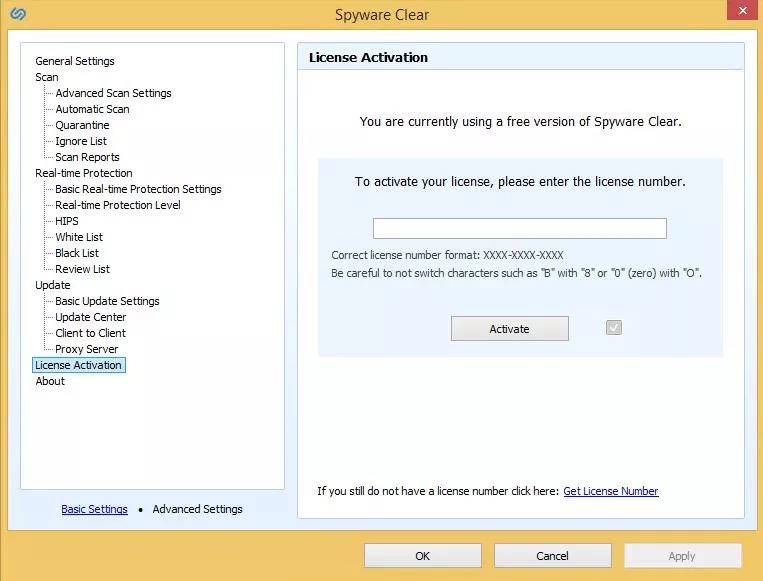Select the Real-time Protection node
This screenshot has width=763, height=581.
pyautogui.click(x=84, y=173)
